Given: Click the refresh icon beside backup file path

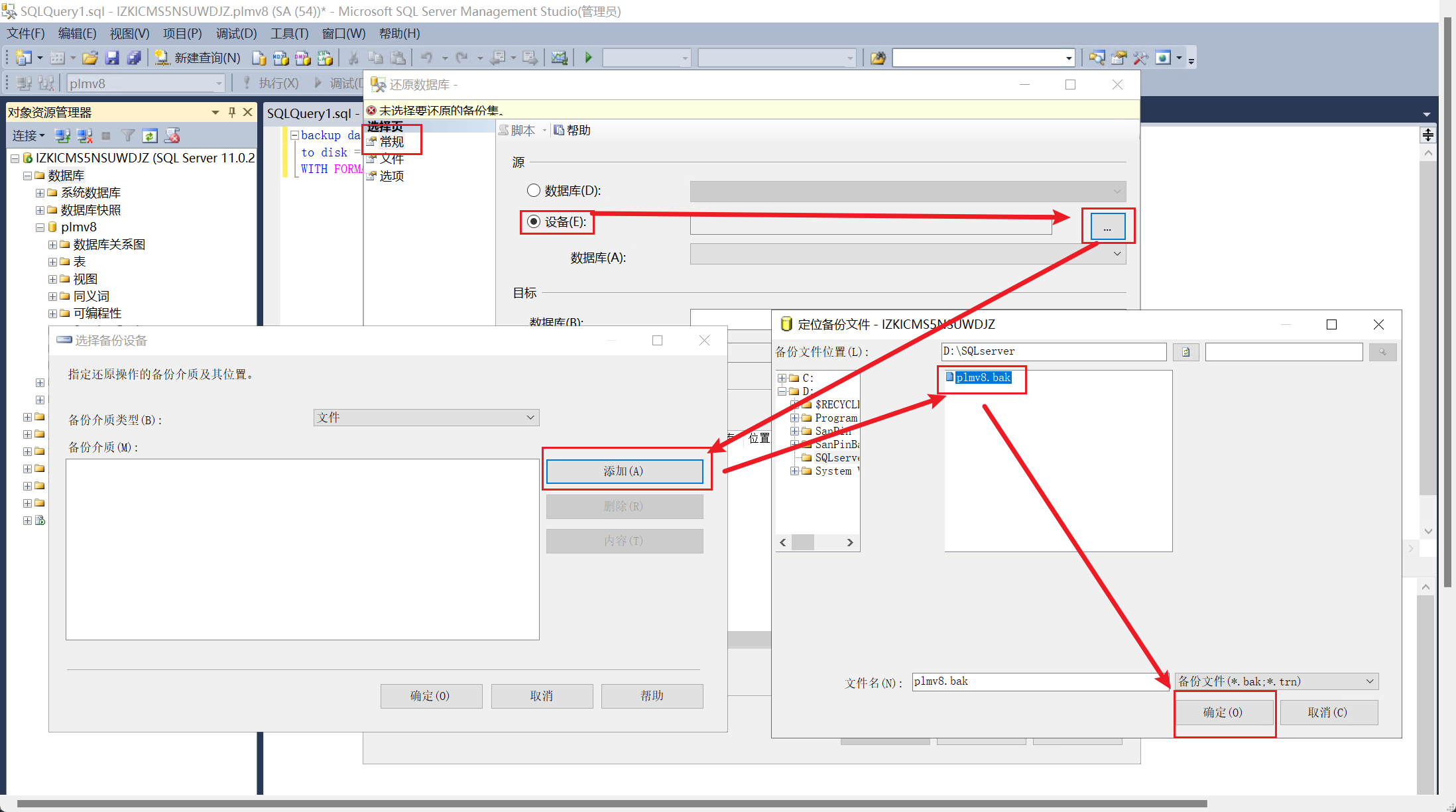Looking at the screenshot, I should pos(1185,352).
